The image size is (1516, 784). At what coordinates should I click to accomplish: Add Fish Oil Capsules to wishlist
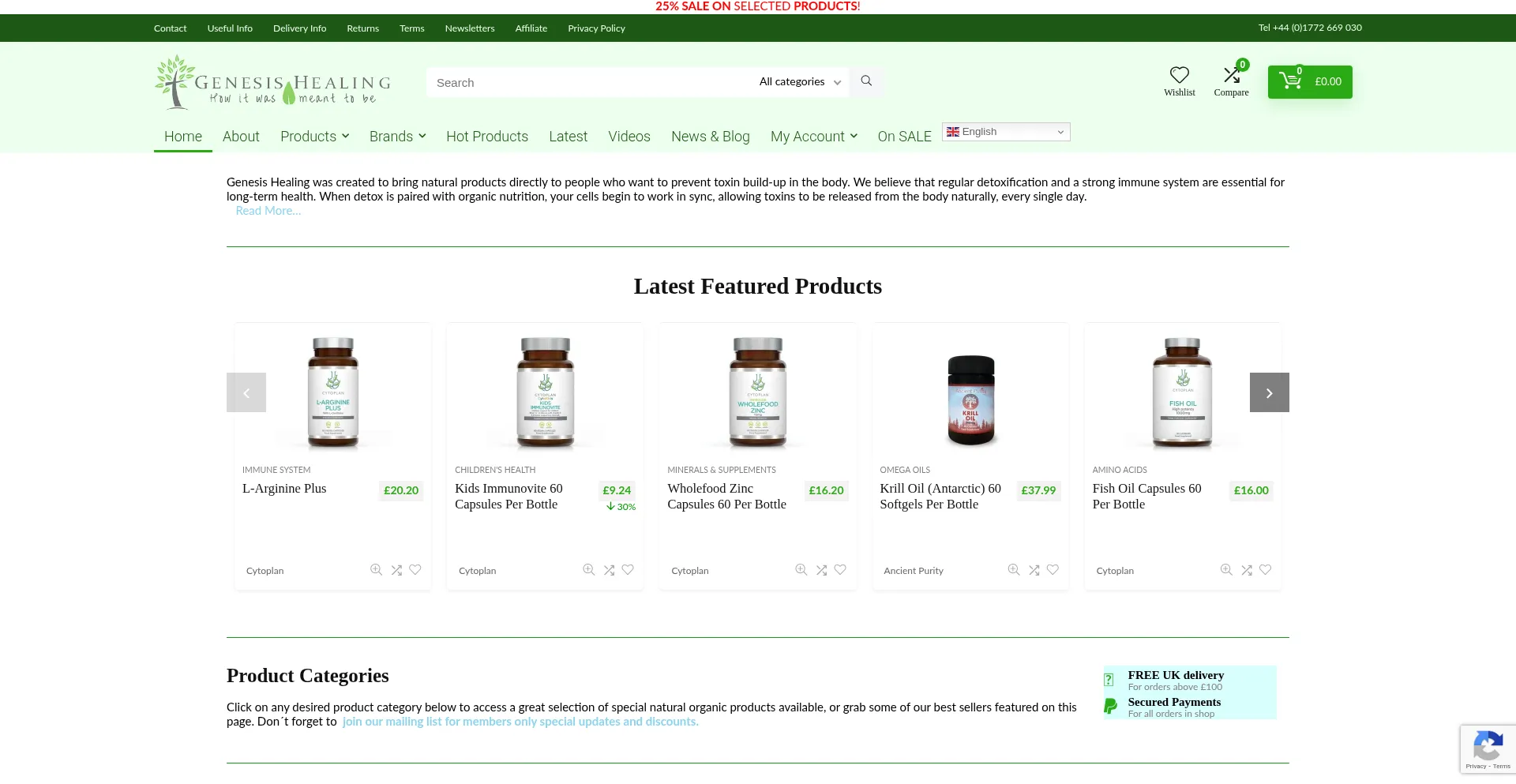click(x=1265, y=570)
